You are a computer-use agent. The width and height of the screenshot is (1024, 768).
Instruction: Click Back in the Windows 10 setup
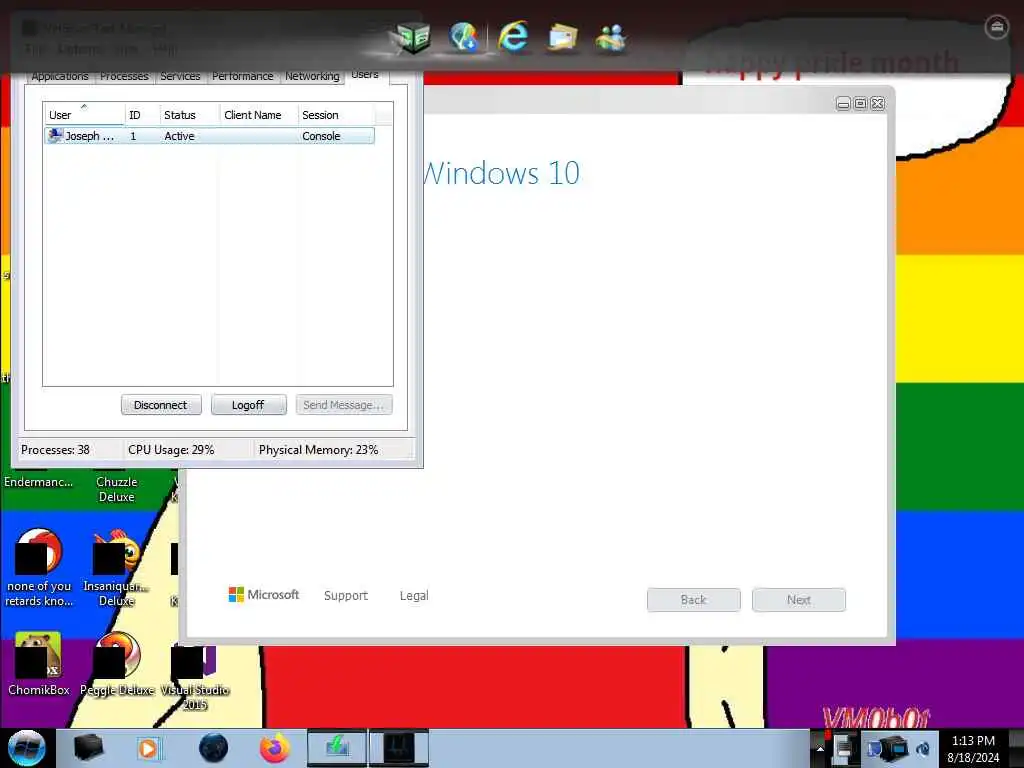point(694,600)
